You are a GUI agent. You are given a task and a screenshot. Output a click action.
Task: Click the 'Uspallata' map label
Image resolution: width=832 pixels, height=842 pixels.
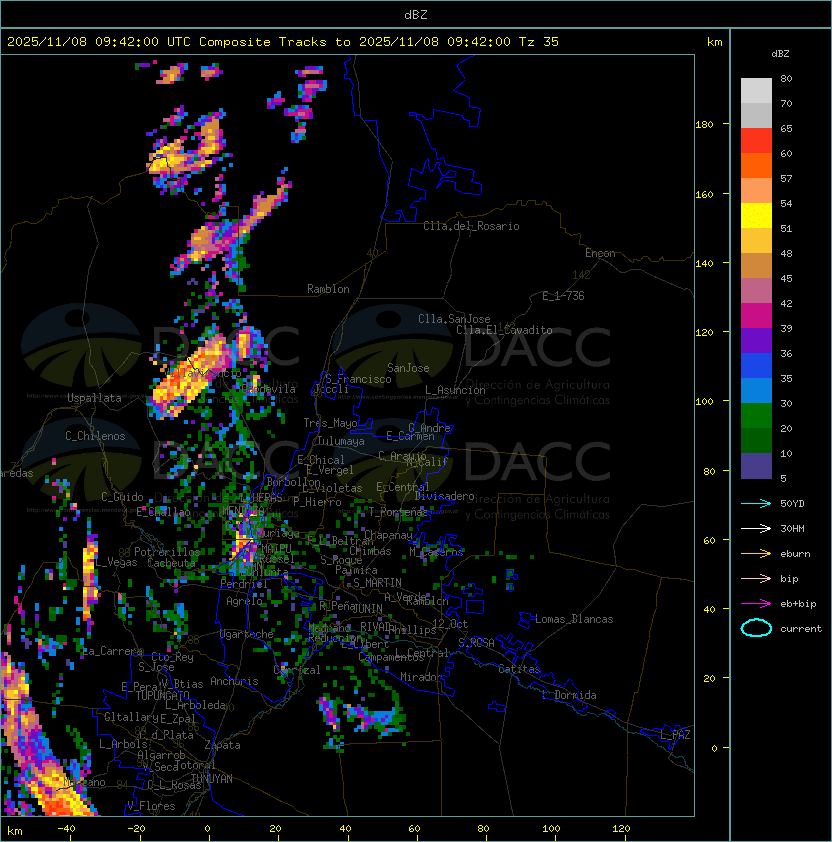(x=95, y=398)
